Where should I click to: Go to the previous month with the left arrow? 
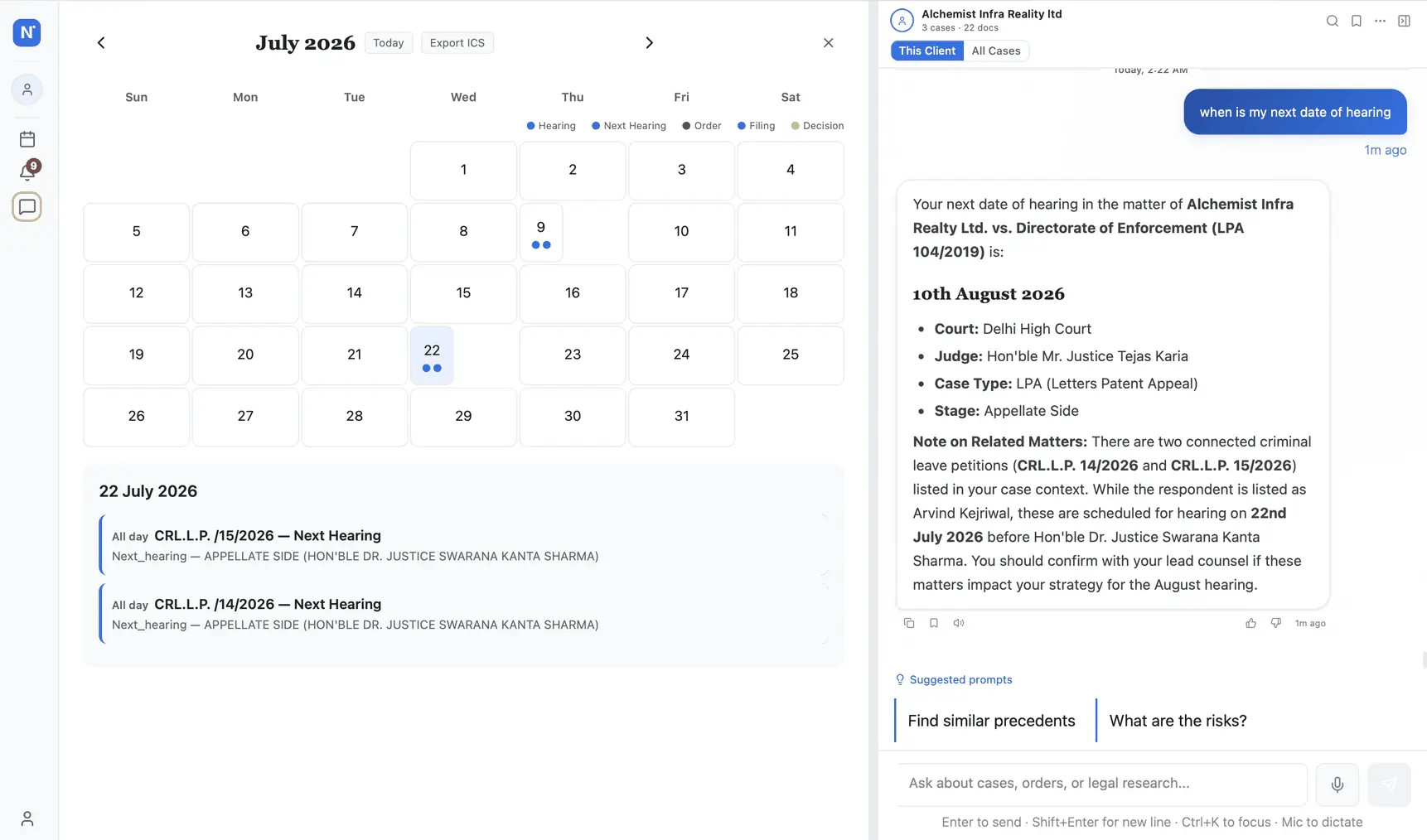(x=101, y=42)
